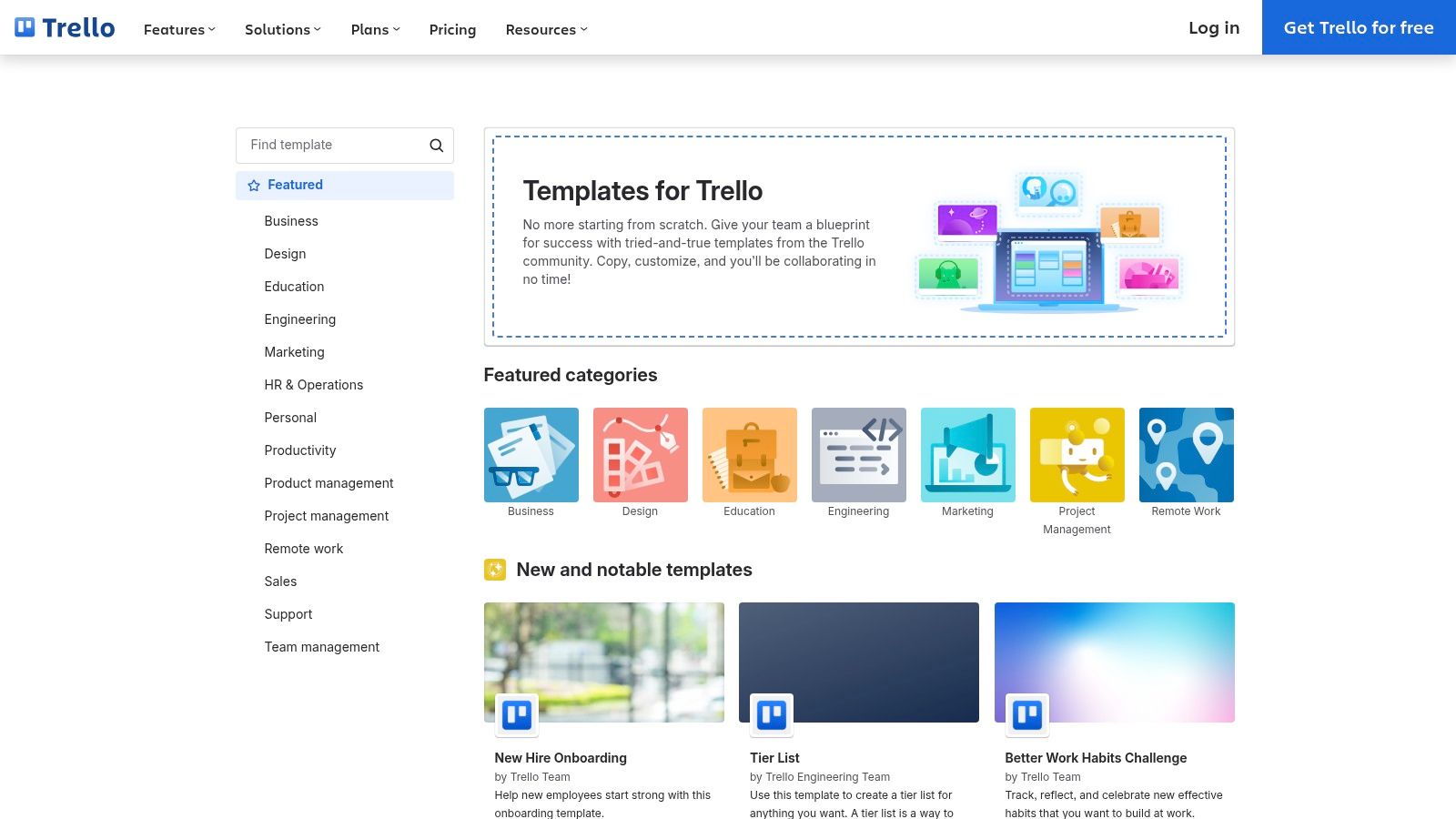Click the magnifying glass search icon
Viewport: 1456px width, 819px height.
436,145
